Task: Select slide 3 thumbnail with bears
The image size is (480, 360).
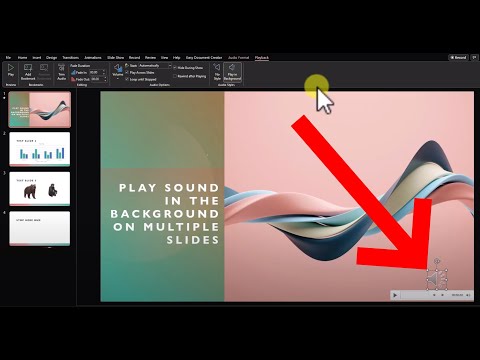Action: tap(40, 189)
